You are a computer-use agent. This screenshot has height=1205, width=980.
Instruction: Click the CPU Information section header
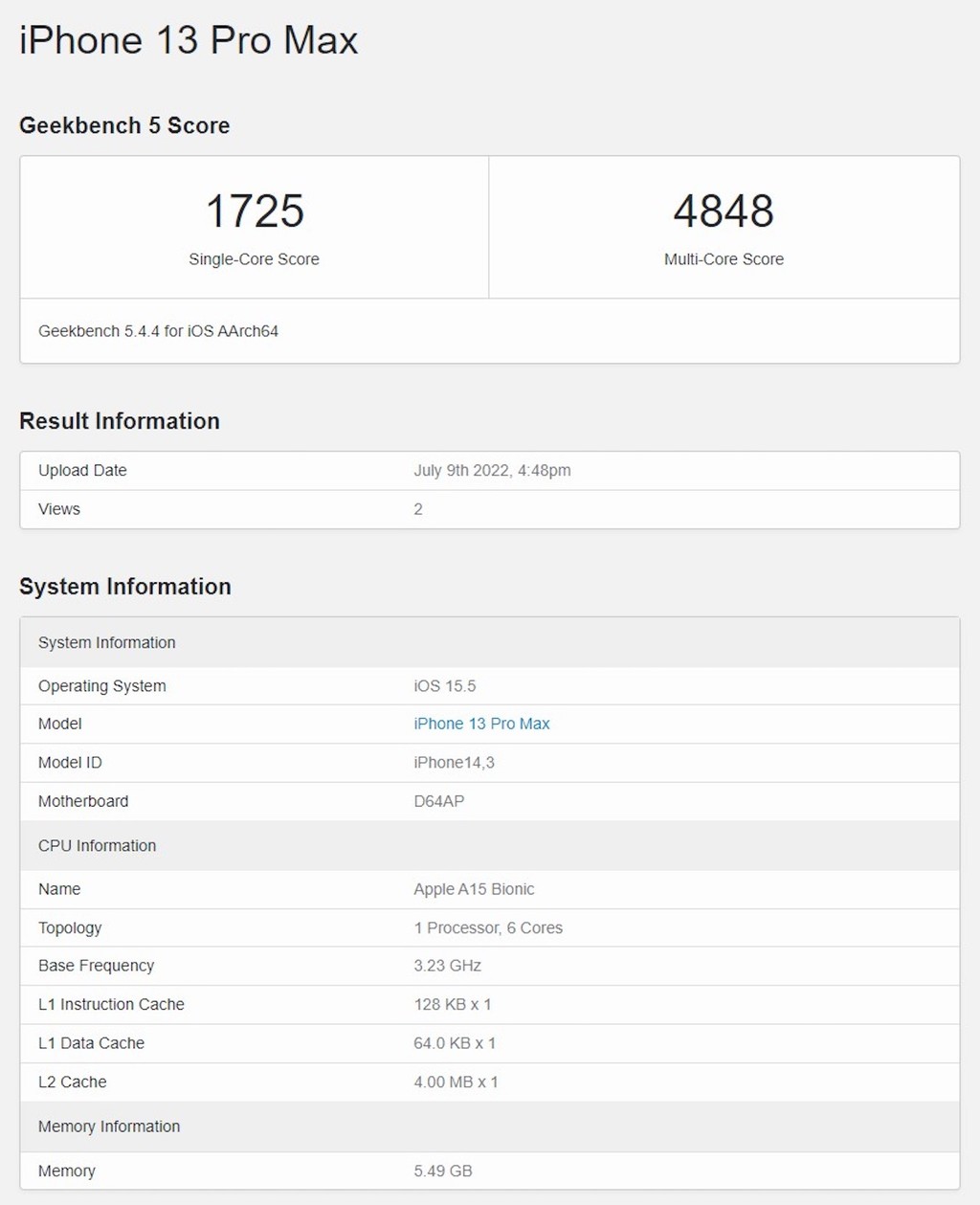click(x=97, y=845)
